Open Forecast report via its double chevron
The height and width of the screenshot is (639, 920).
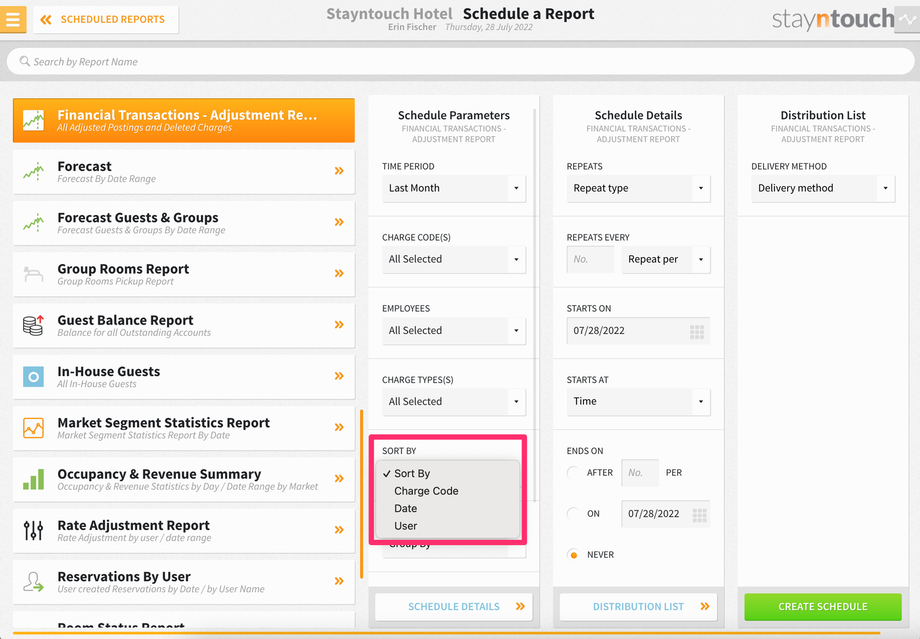click(x=339, y=171)
